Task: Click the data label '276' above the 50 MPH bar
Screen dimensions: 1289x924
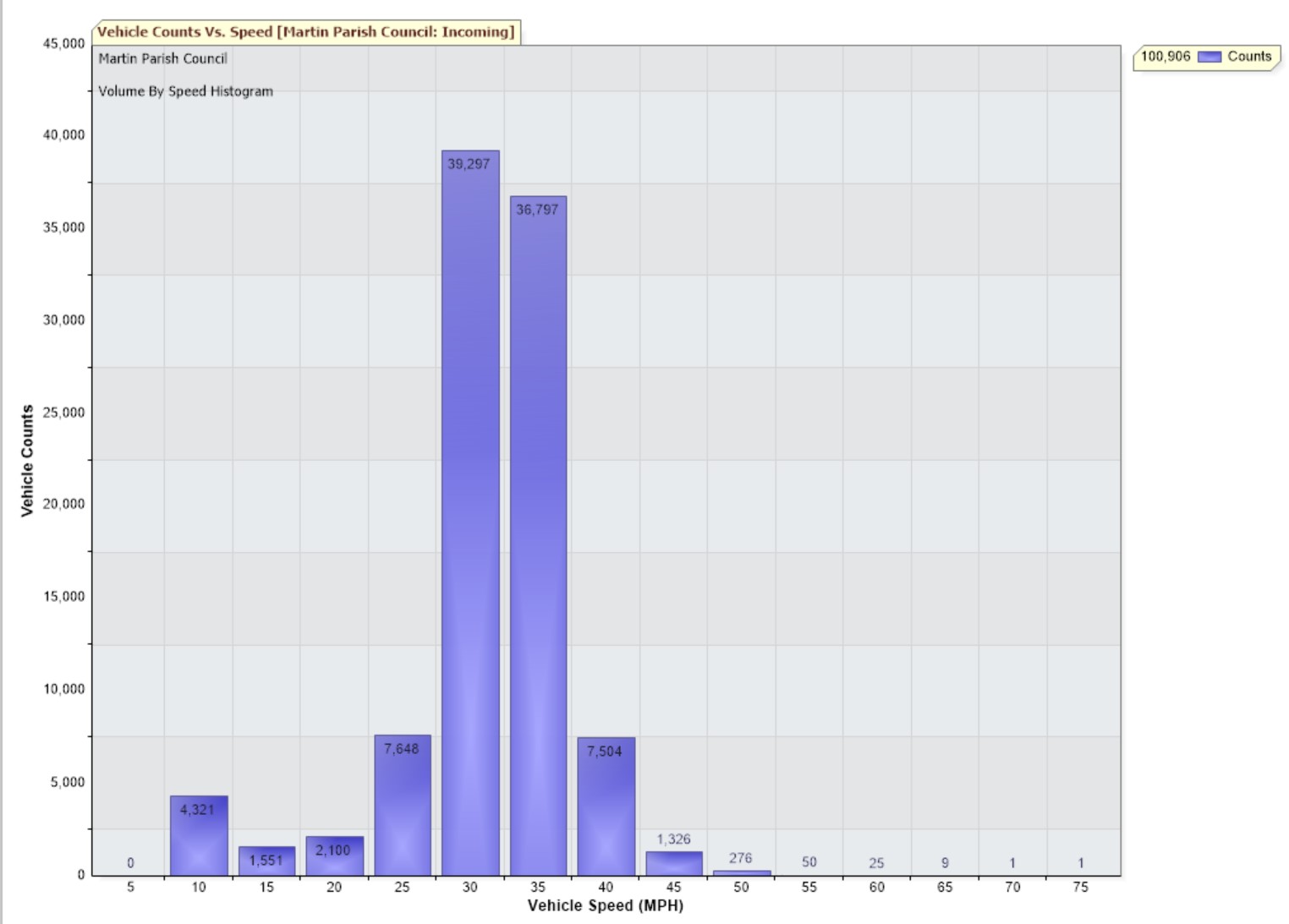Action: click(741, 858)
